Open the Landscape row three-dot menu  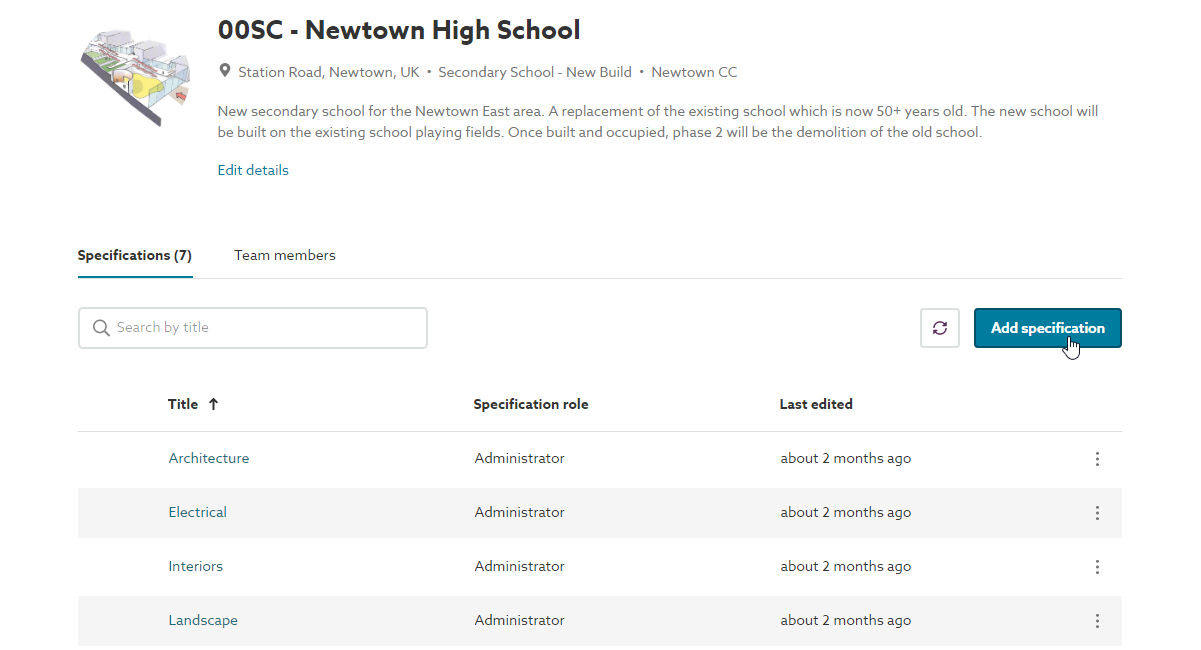[1097, 621]
